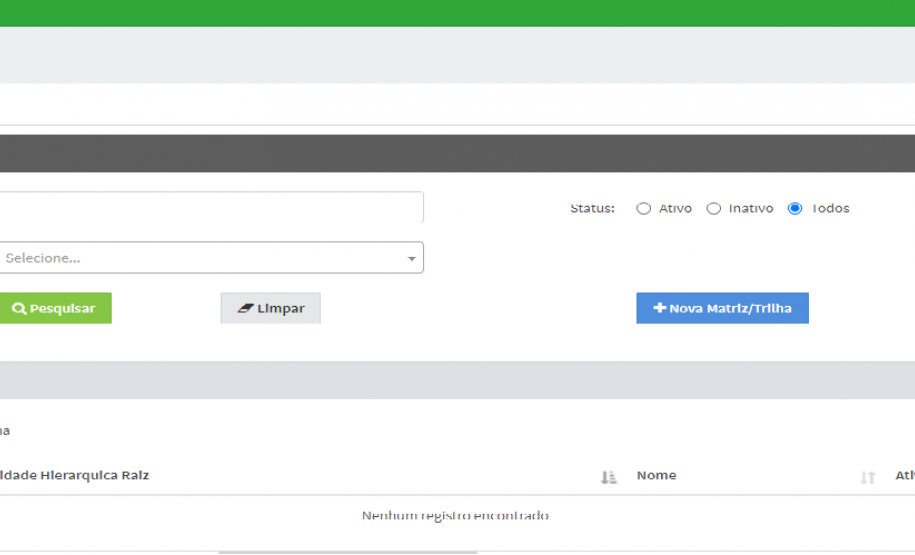Open the Selecione... combo box
This screenshot has height=555, width=915.
pyautogui.click(x=200, y=258)
